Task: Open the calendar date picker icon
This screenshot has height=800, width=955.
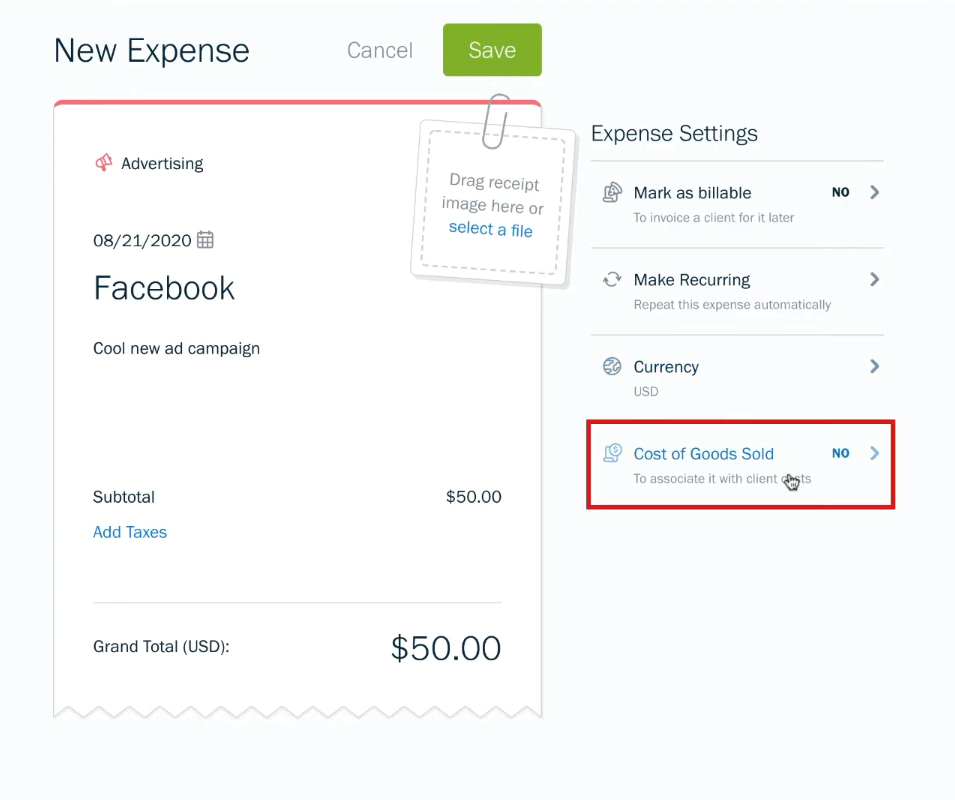Action: point(205,240)
